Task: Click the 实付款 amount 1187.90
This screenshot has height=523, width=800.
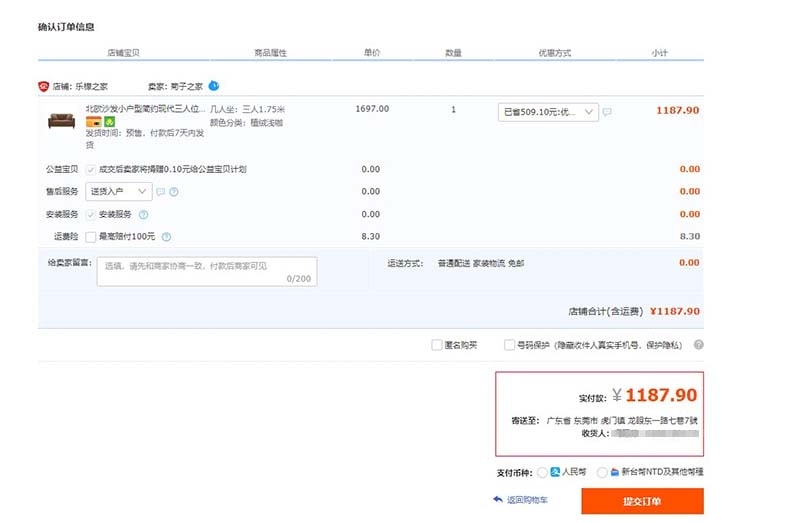Action: tap(661, 395)
